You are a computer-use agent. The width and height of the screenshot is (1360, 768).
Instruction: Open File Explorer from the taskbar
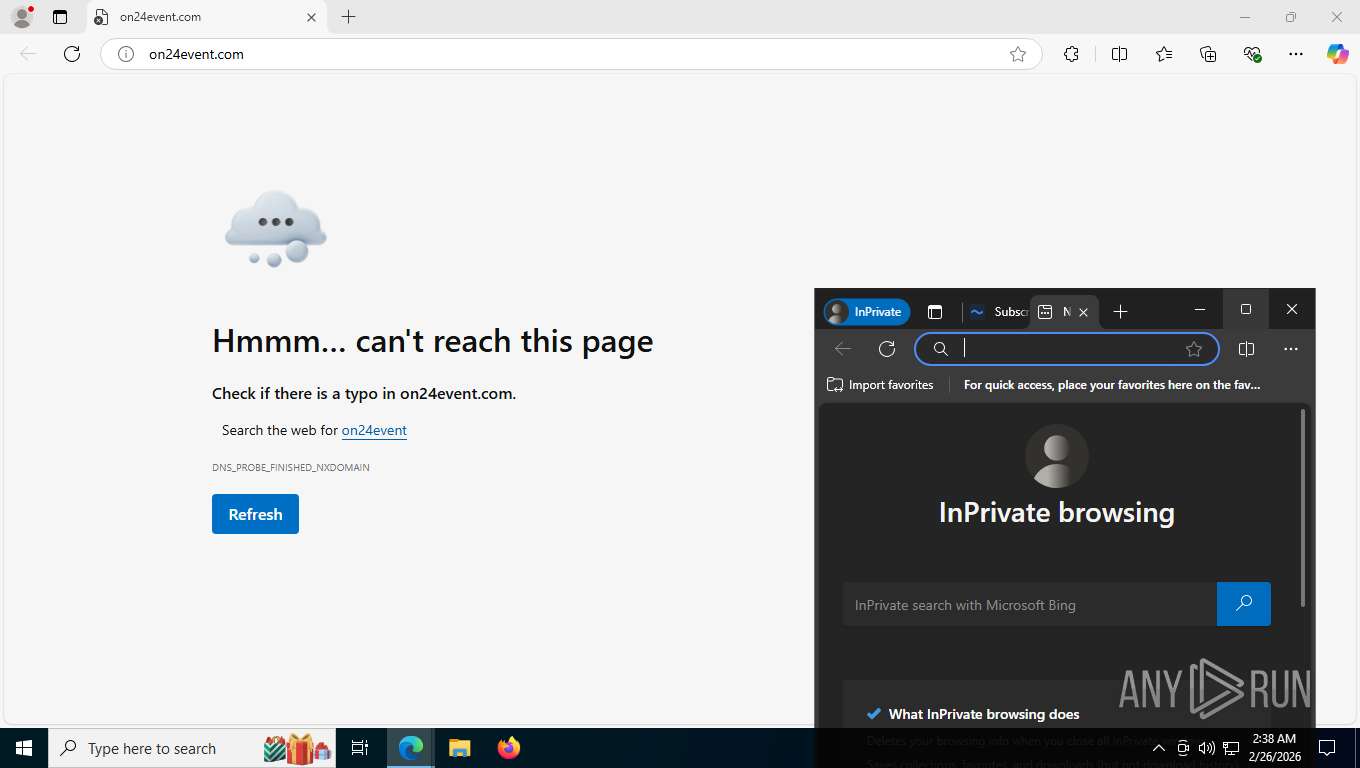tap(459, 748)
